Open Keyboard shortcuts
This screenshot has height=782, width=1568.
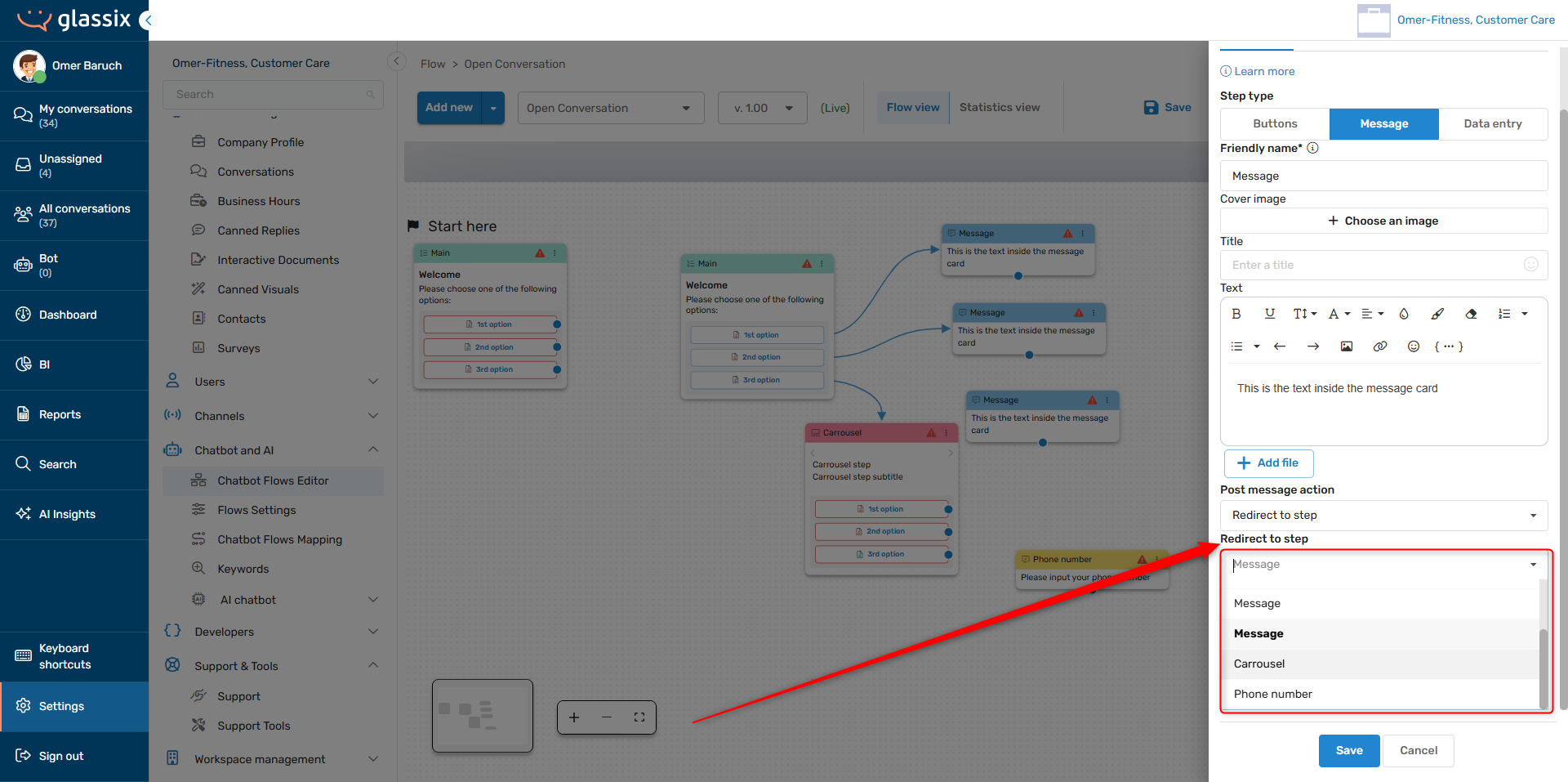pyautogui.click(x=74, y=656)
